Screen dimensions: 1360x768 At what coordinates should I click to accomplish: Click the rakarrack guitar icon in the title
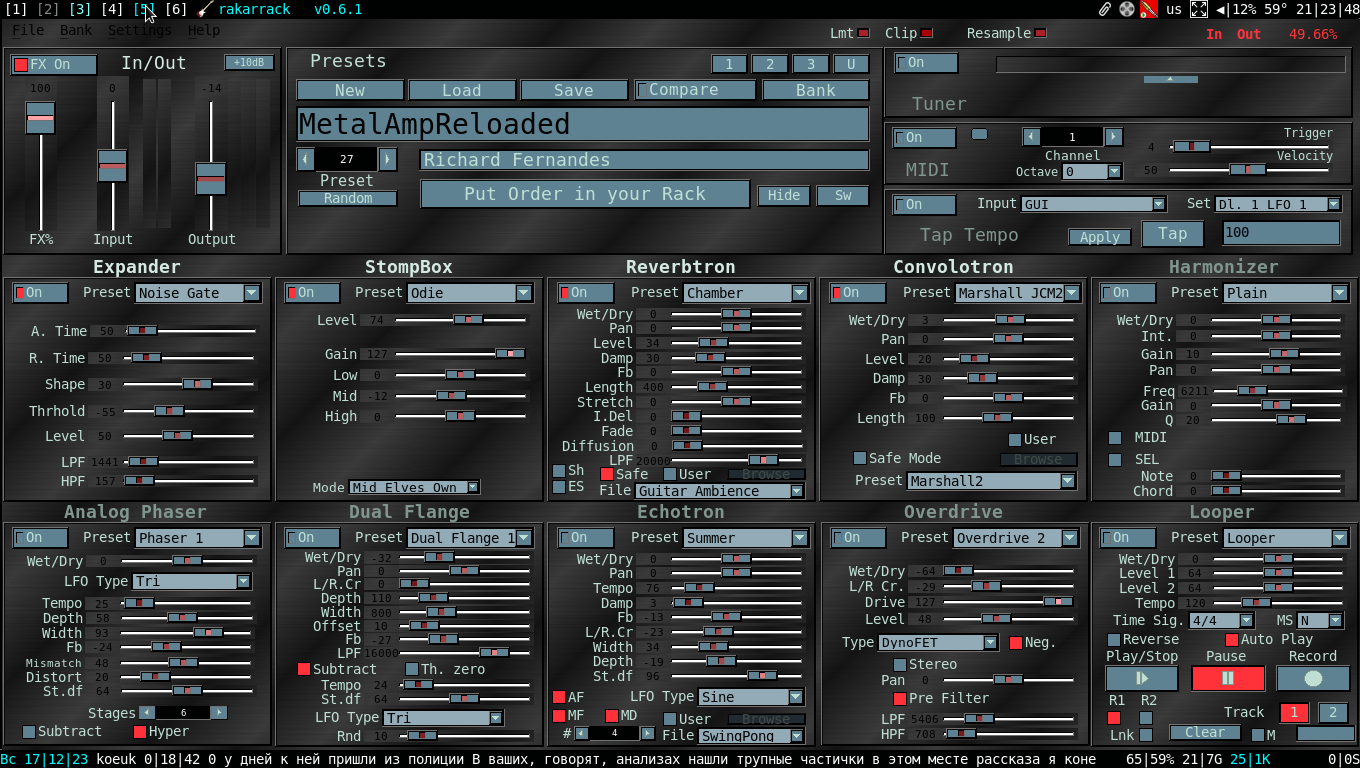tap(205, 9)
